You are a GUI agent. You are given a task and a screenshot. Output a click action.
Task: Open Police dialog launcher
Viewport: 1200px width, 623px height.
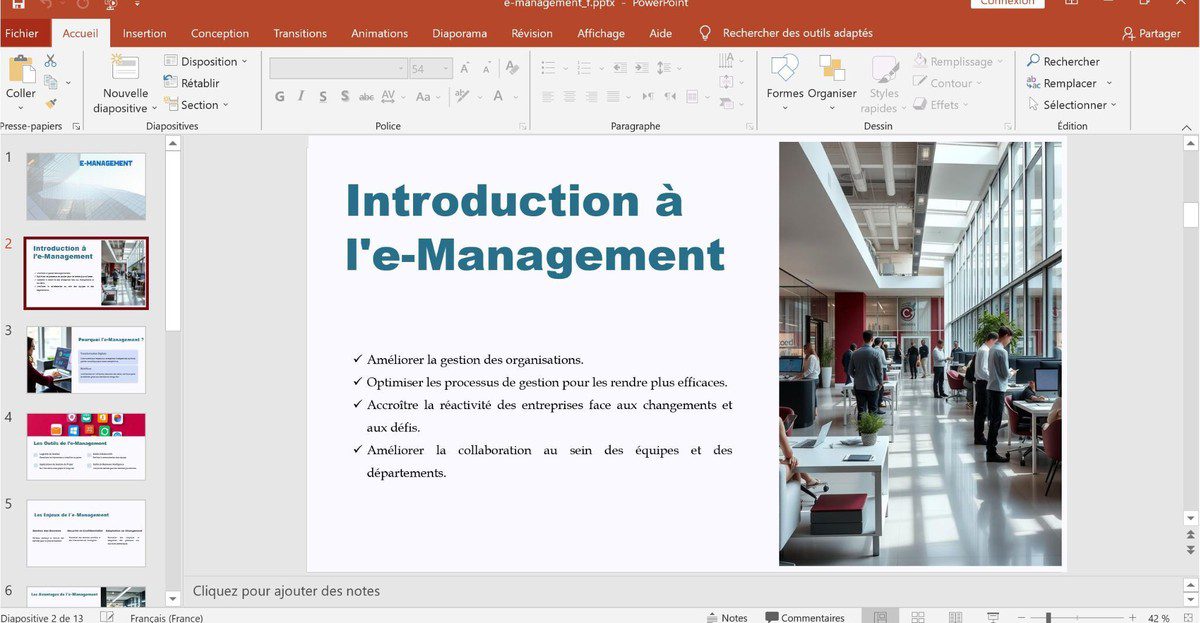point(522,127)
